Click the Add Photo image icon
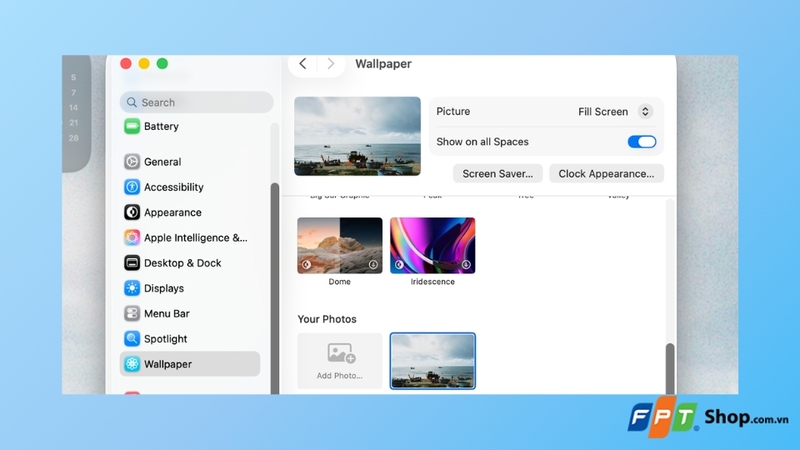This screenshot has height=450, width=800. (x=341, y=353)
